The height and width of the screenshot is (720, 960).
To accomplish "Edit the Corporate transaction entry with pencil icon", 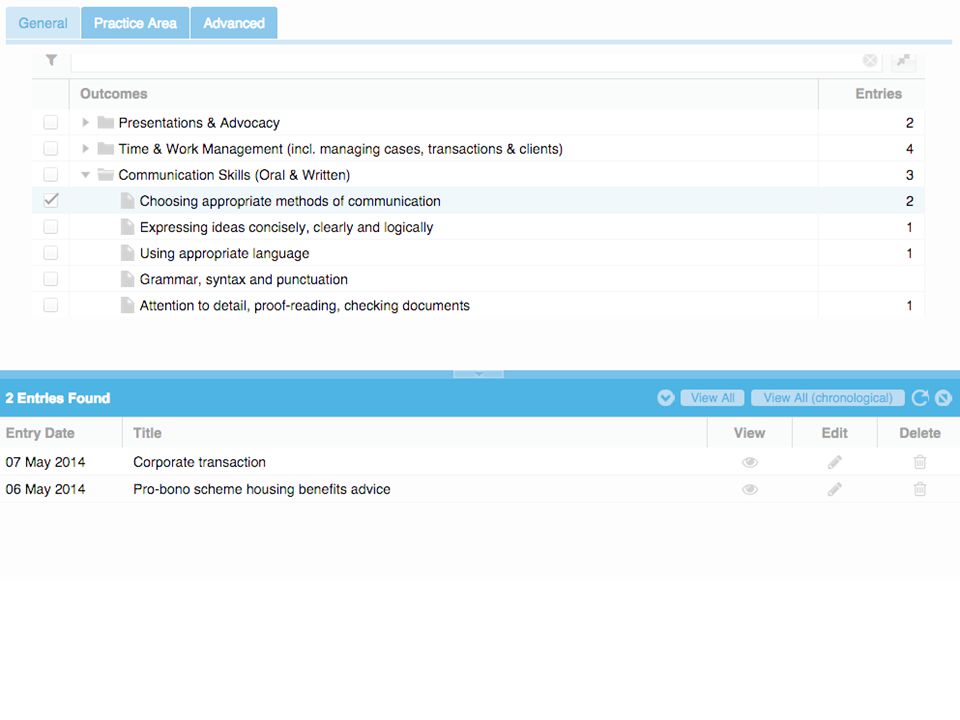I will click(x=834, y=462).
